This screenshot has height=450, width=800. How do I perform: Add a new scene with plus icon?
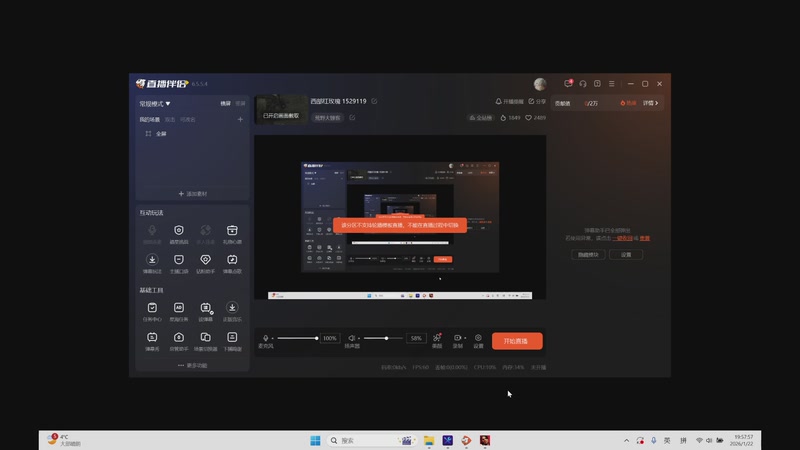click(x=240, y=119)
